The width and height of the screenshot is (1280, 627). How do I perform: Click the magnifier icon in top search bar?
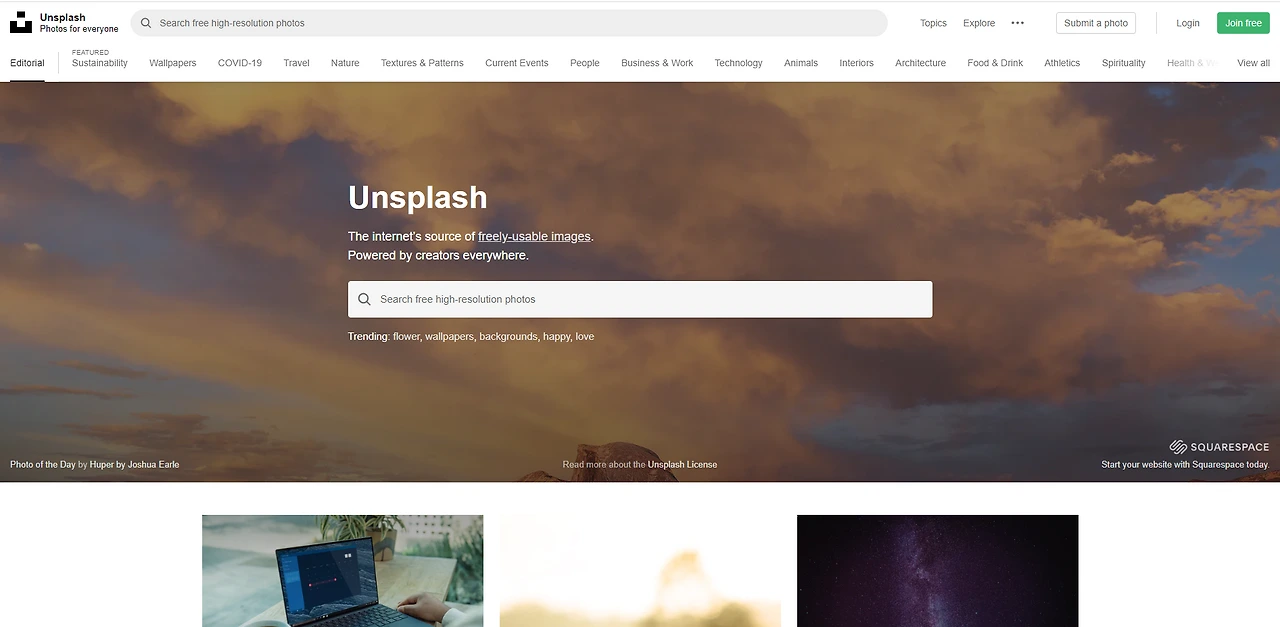[147, 23]
